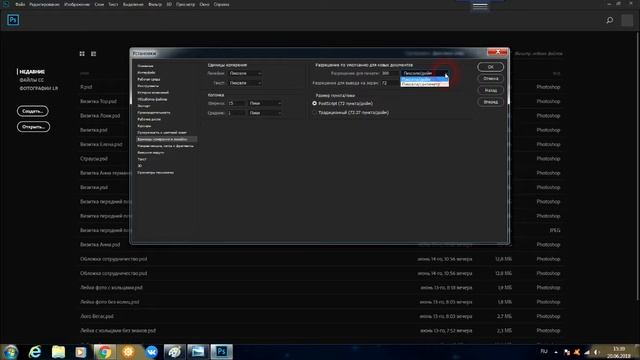Click the Средник value field showing 1
This screenshot has width=640, height=360.
pos(236,113)
